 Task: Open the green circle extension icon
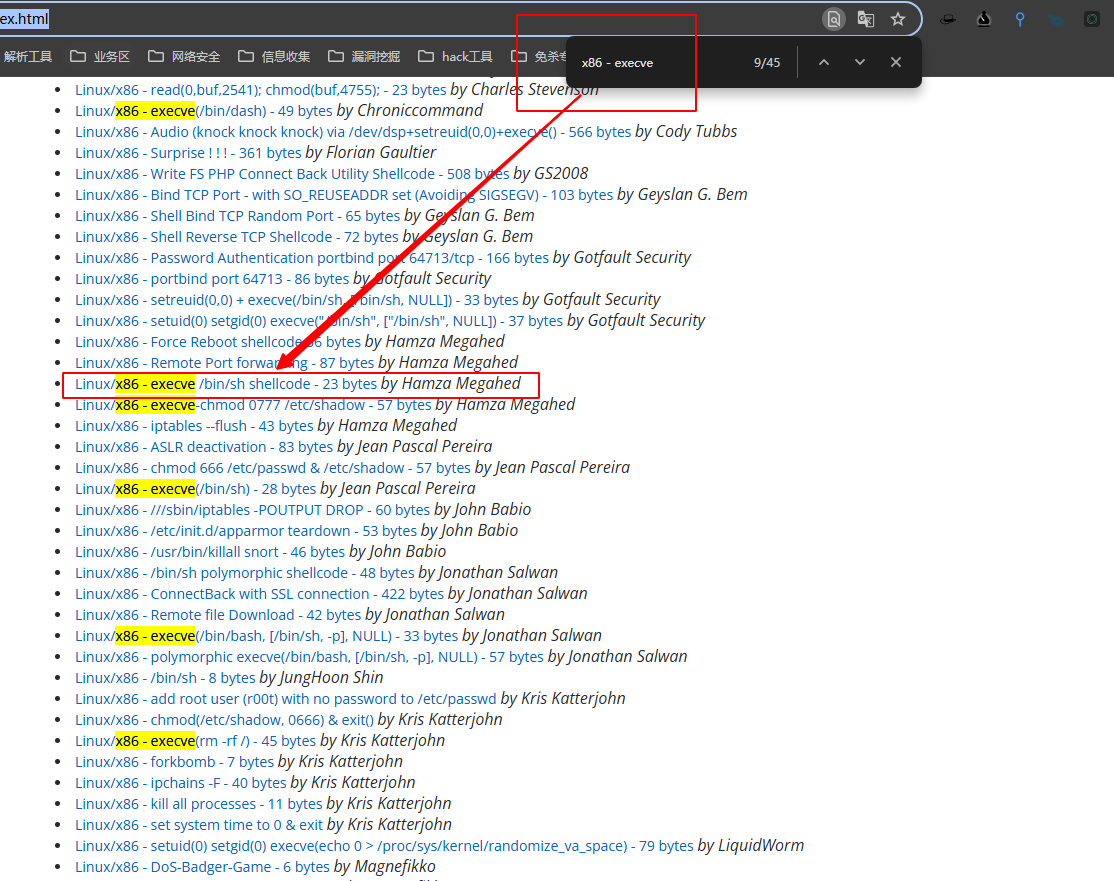coord(1092,19)
